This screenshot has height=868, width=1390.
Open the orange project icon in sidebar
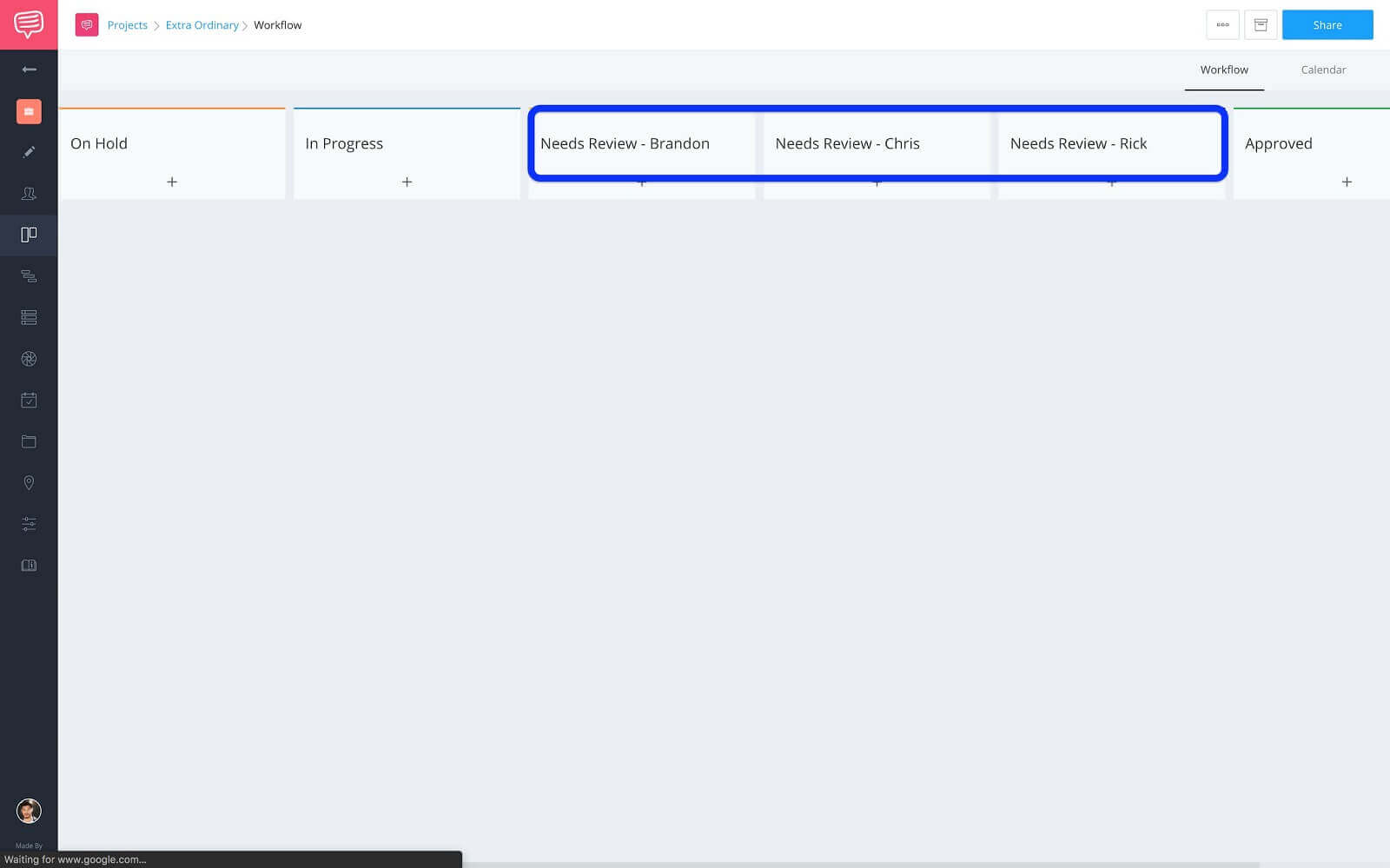(x=29, y=111)
